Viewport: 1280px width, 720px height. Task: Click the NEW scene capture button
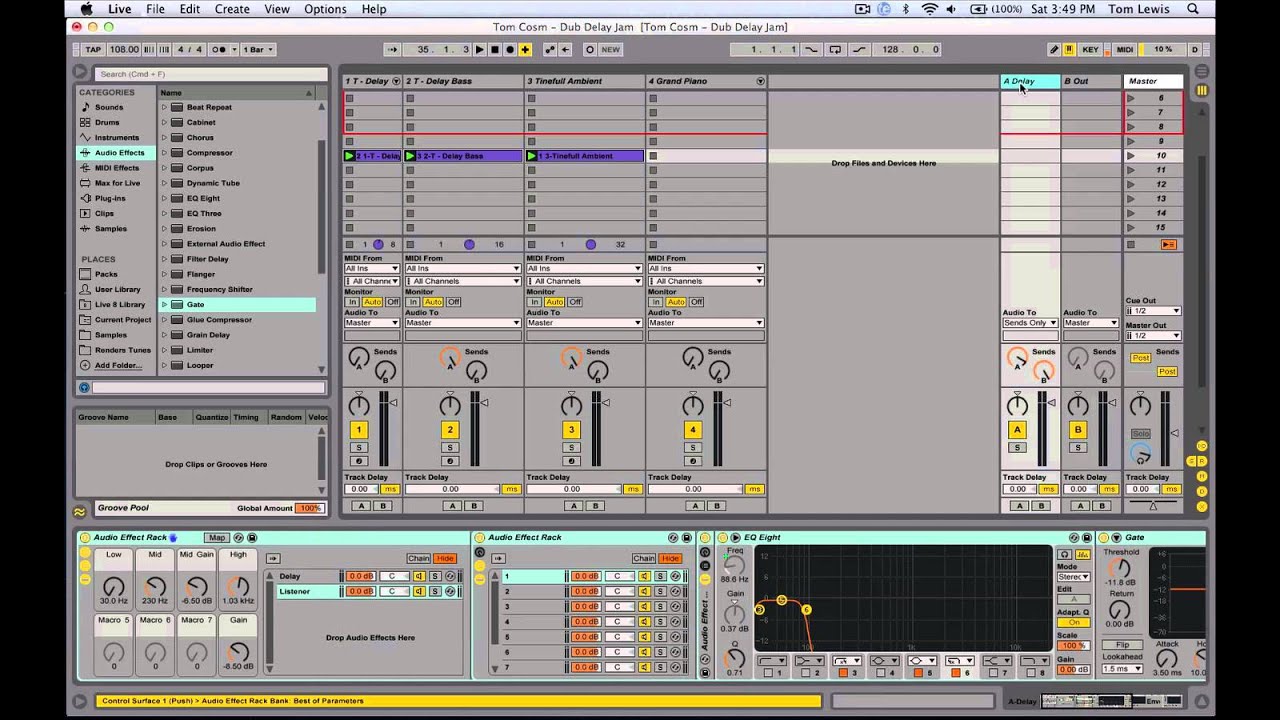(610, 49)
